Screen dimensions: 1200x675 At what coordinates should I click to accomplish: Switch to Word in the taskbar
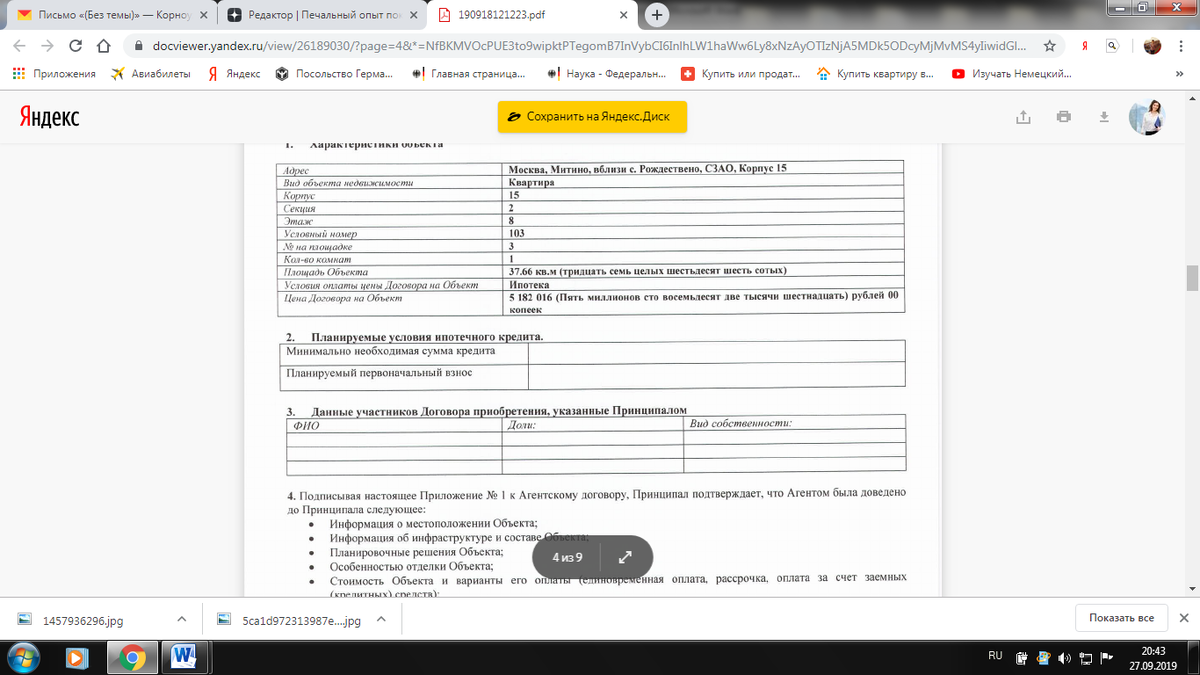click(183, 657)
